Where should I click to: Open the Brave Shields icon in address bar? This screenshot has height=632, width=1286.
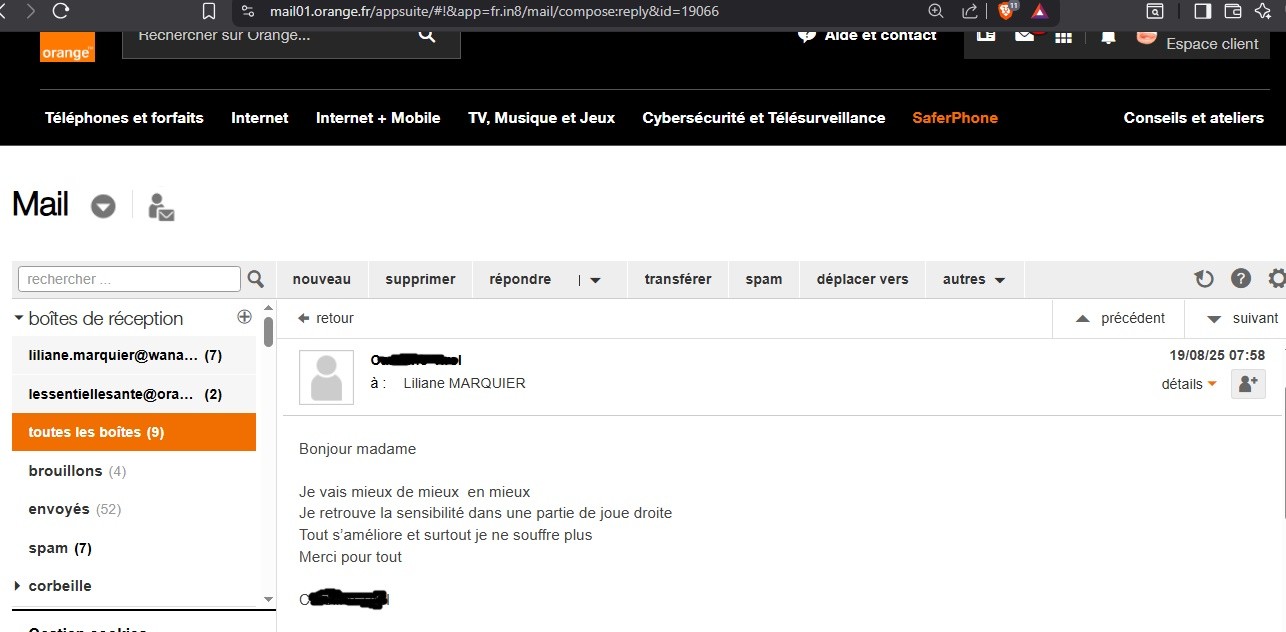tap(1006, 11)
